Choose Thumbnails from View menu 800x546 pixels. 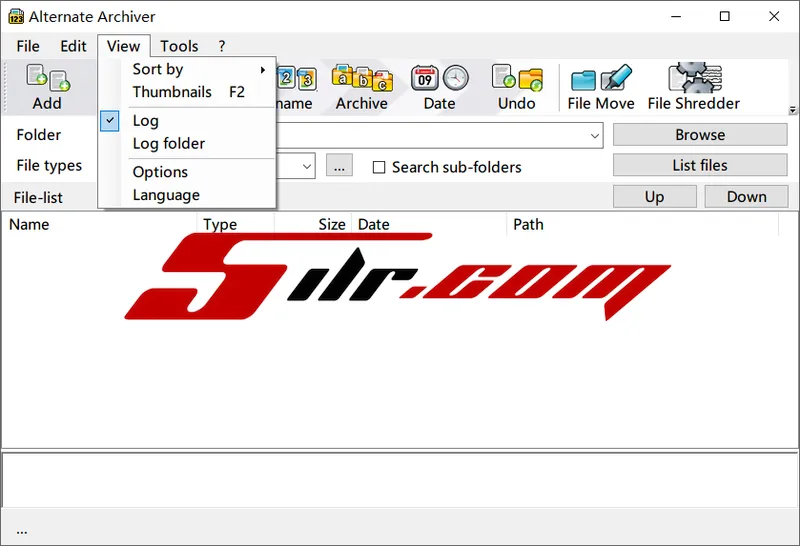coord(187,92)
